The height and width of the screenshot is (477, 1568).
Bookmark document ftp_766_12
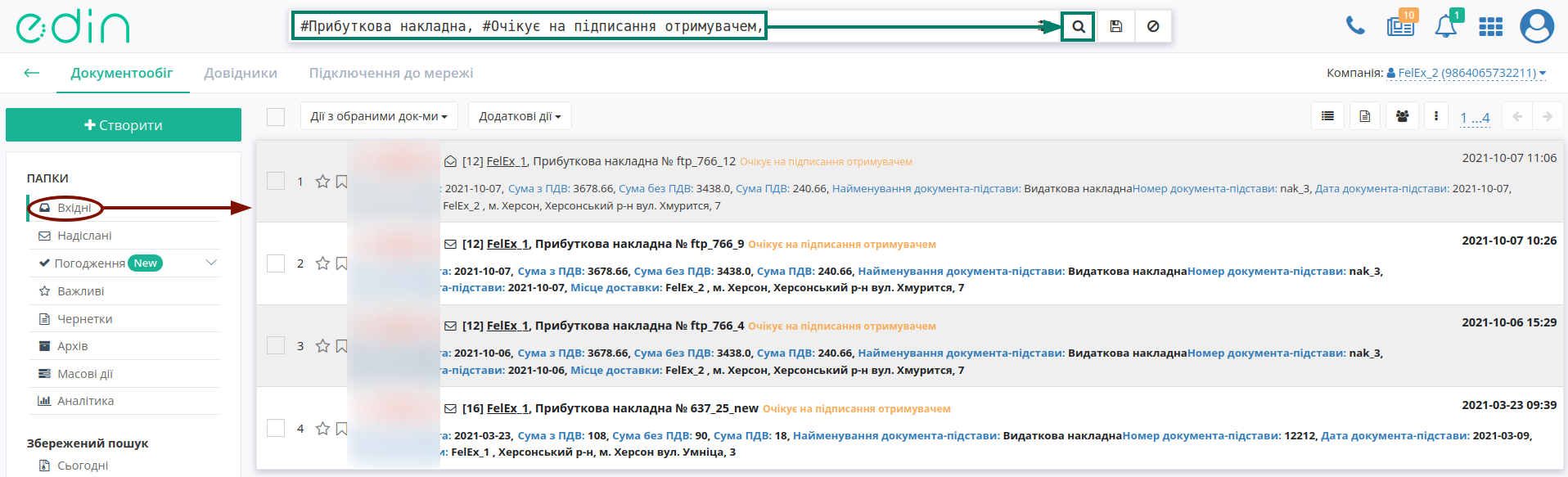click(x=342, y=182)
